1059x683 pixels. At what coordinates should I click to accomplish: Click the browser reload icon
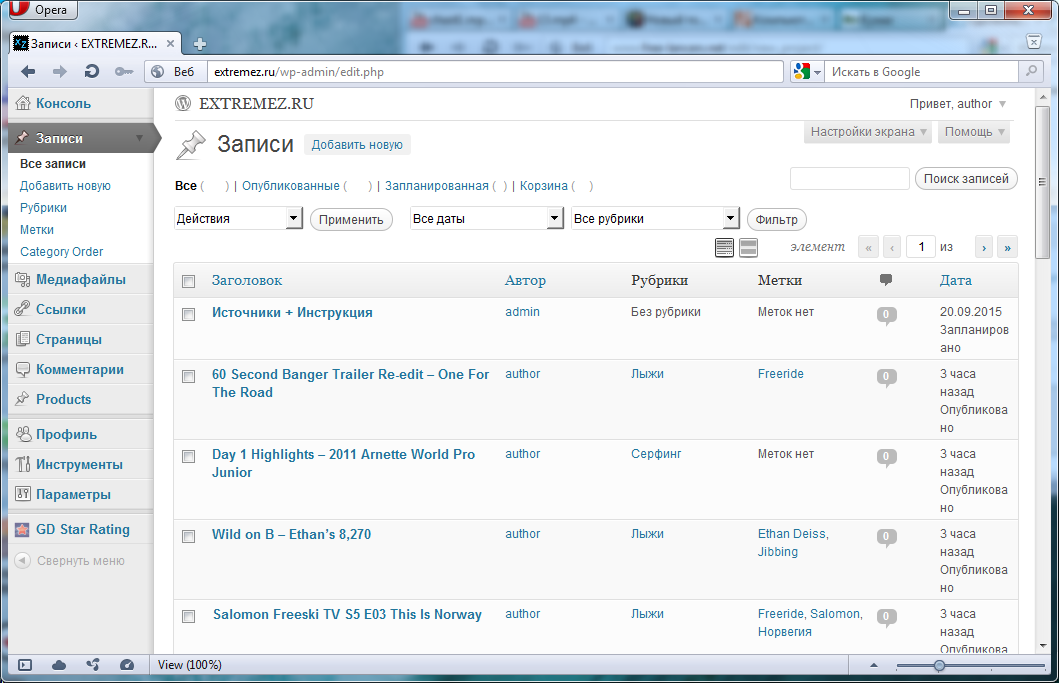[92, 72]
